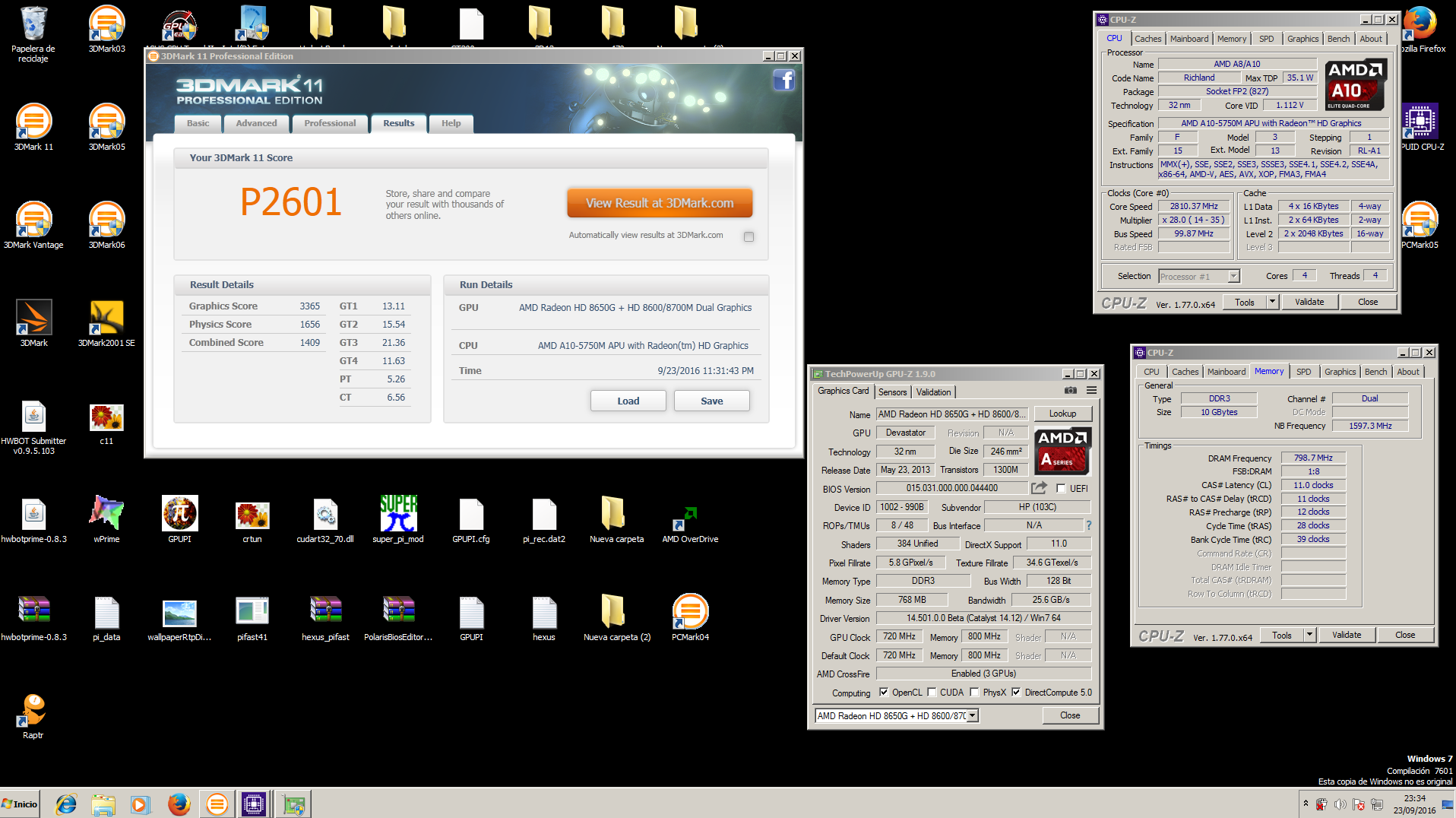Click Validate in the CPU-Z Memory window

(x=1346, y=635)
